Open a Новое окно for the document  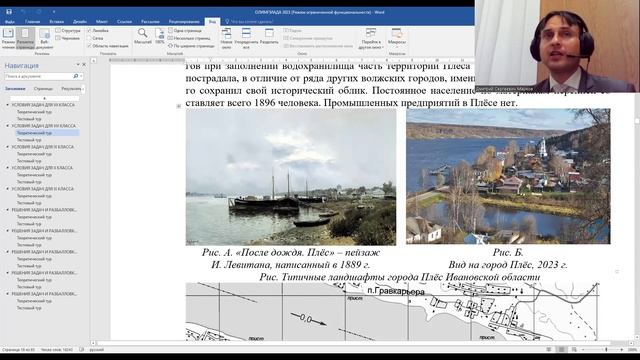click(226, 39)
